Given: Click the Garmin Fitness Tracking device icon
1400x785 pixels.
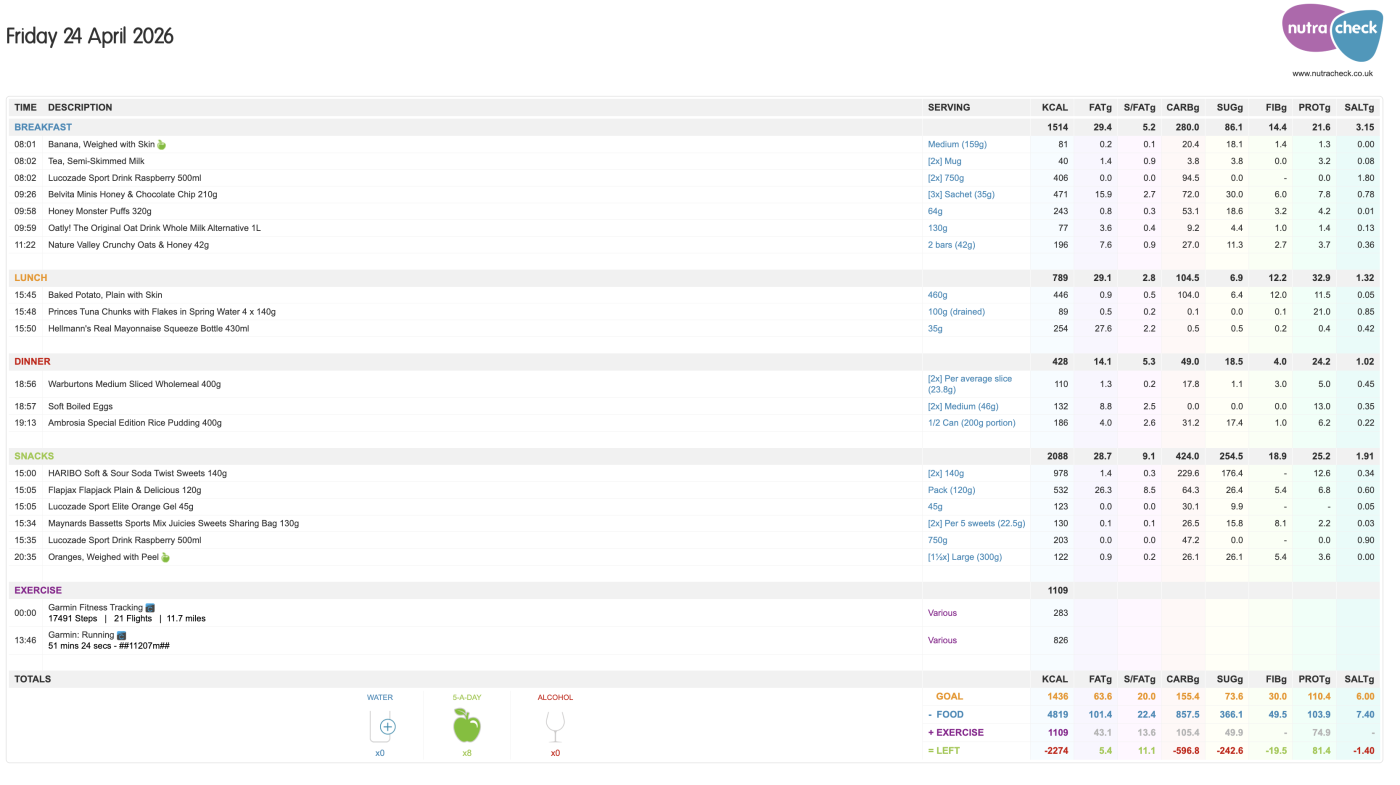Looking at the screenshot, I should tap(150, 607).
